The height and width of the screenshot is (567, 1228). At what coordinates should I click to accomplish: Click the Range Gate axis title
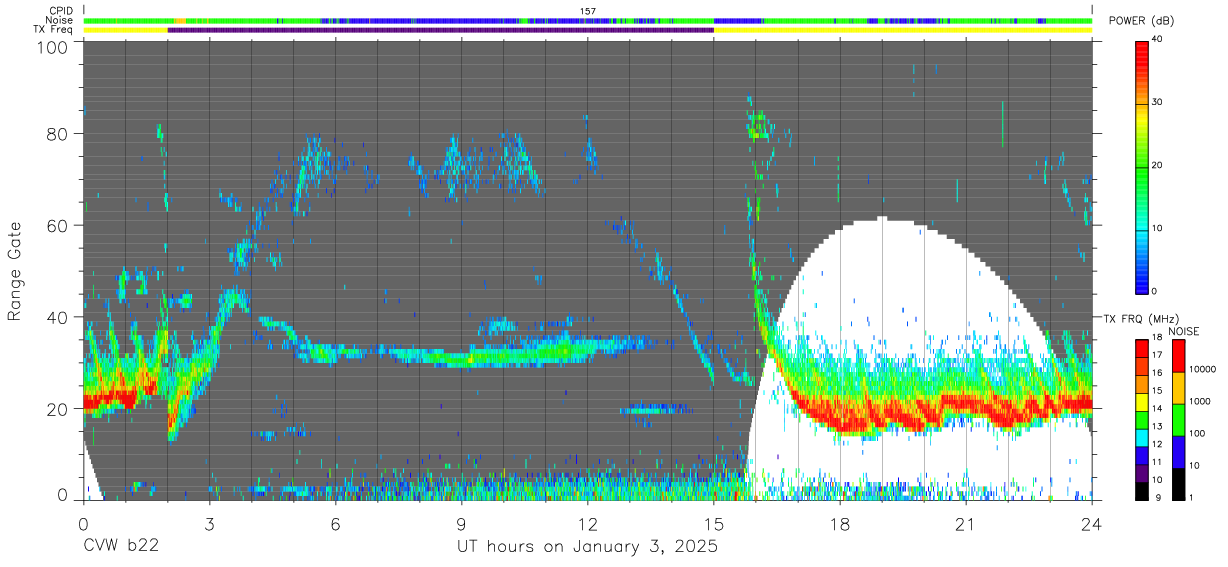(14, 271)
